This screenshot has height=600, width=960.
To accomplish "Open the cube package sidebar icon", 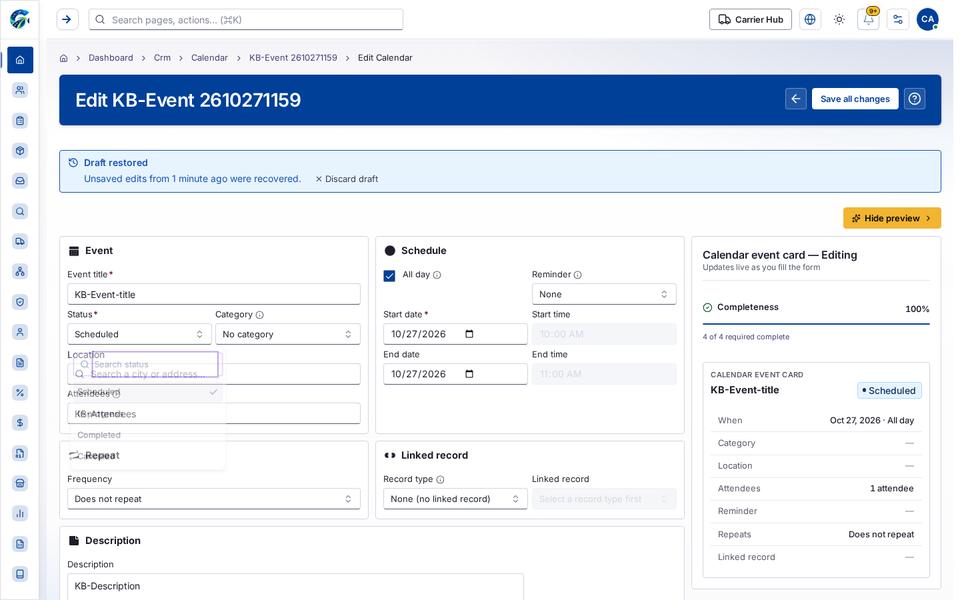I will 20,151.
